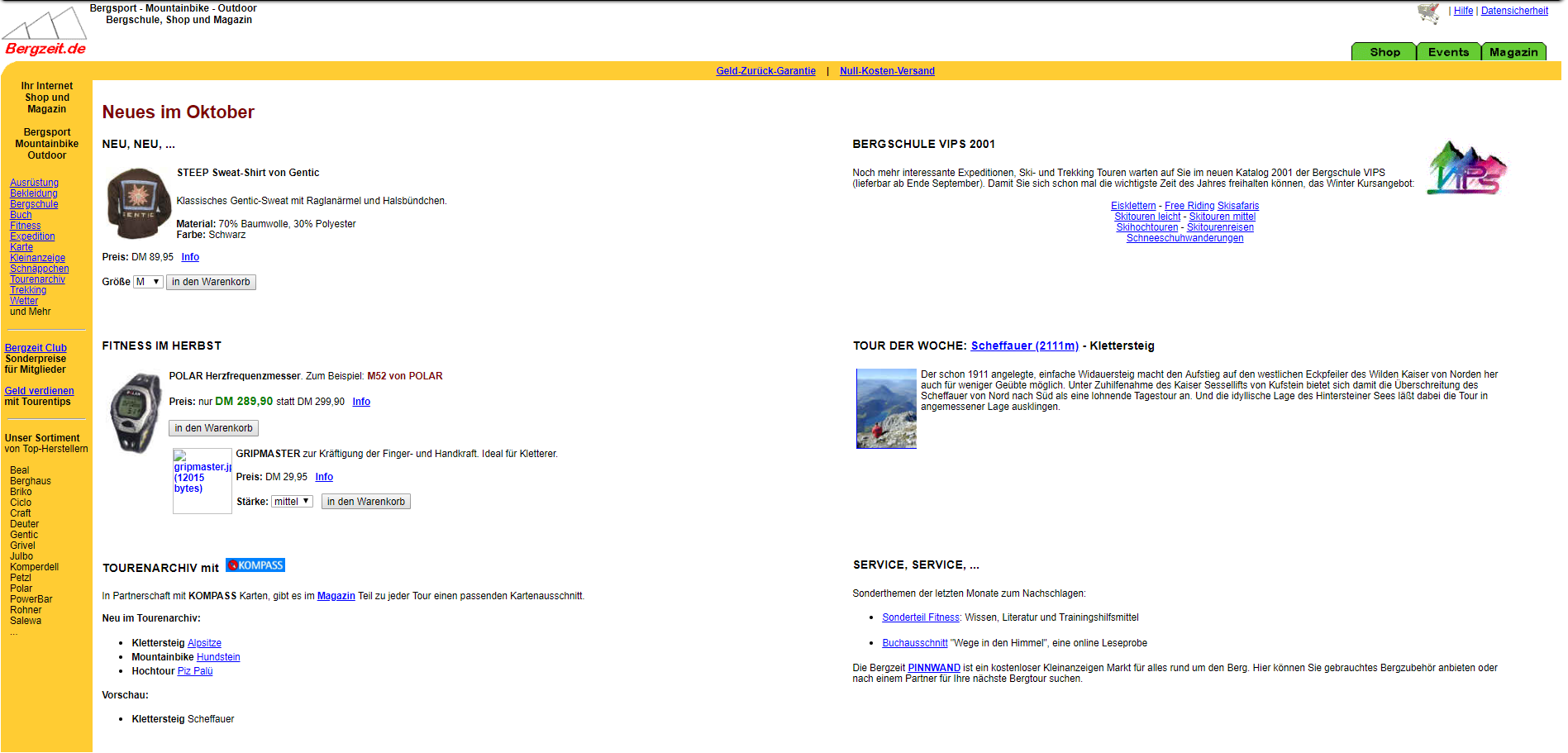1568x753 pixels.
Task: Expand the Stärke strength dropdown
Action: pyautogui.click(x=292, y=502)
